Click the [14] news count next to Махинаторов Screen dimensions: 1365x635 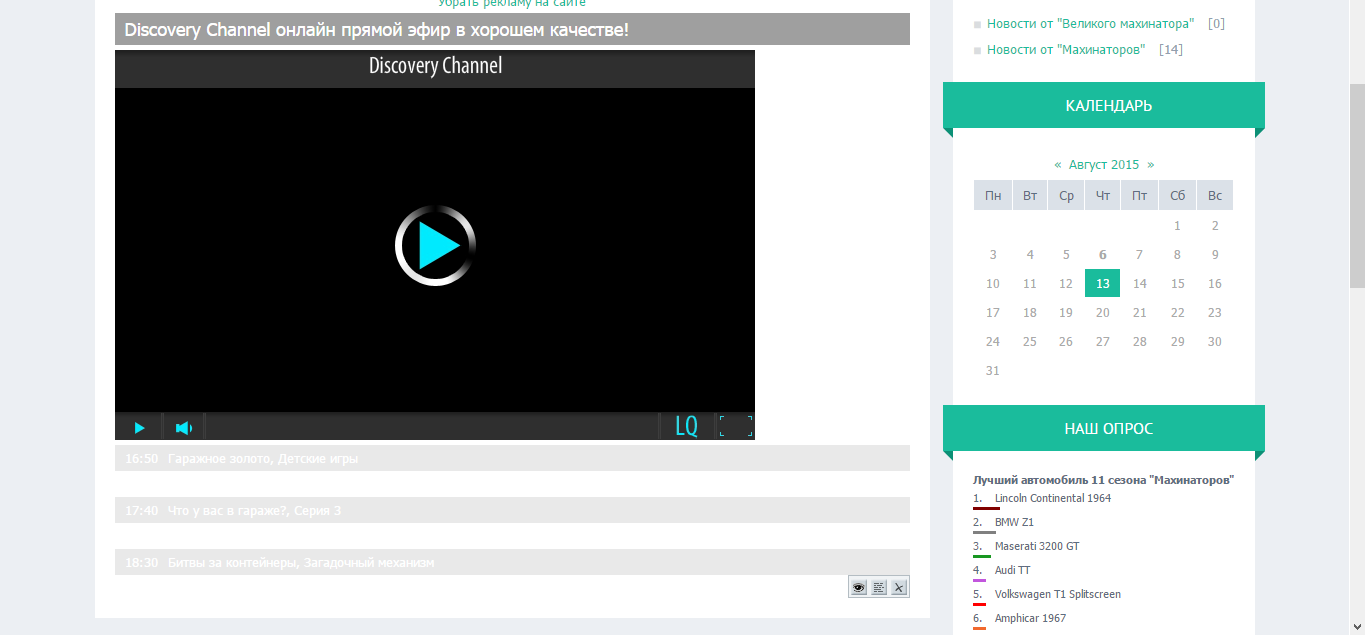click(x=1170, y=49)
